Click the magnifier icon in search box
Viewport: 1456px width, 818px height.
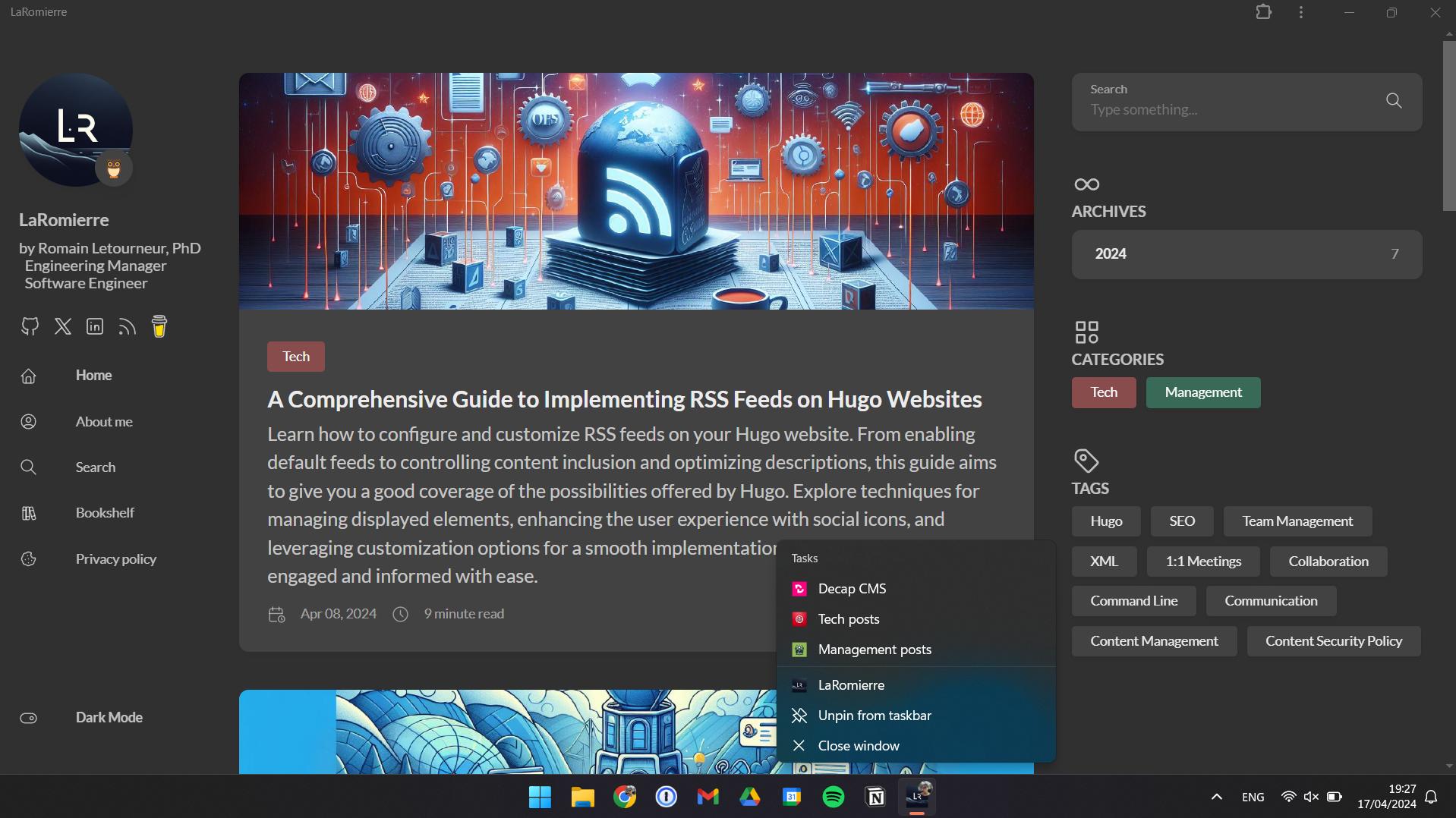click(x=1394, y=101)
